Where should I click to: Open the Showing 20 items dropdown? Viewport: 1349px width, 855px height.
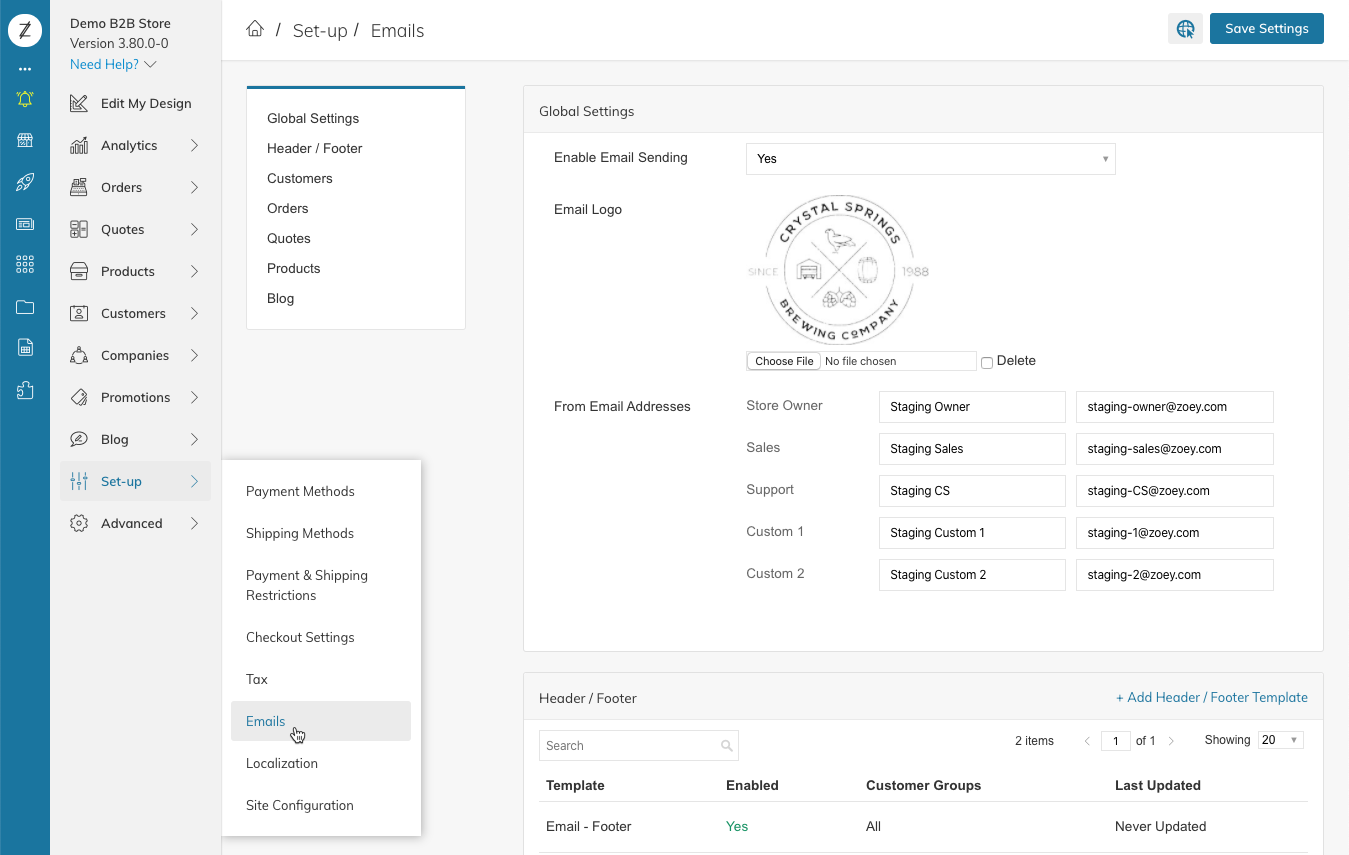[1281, 740]
